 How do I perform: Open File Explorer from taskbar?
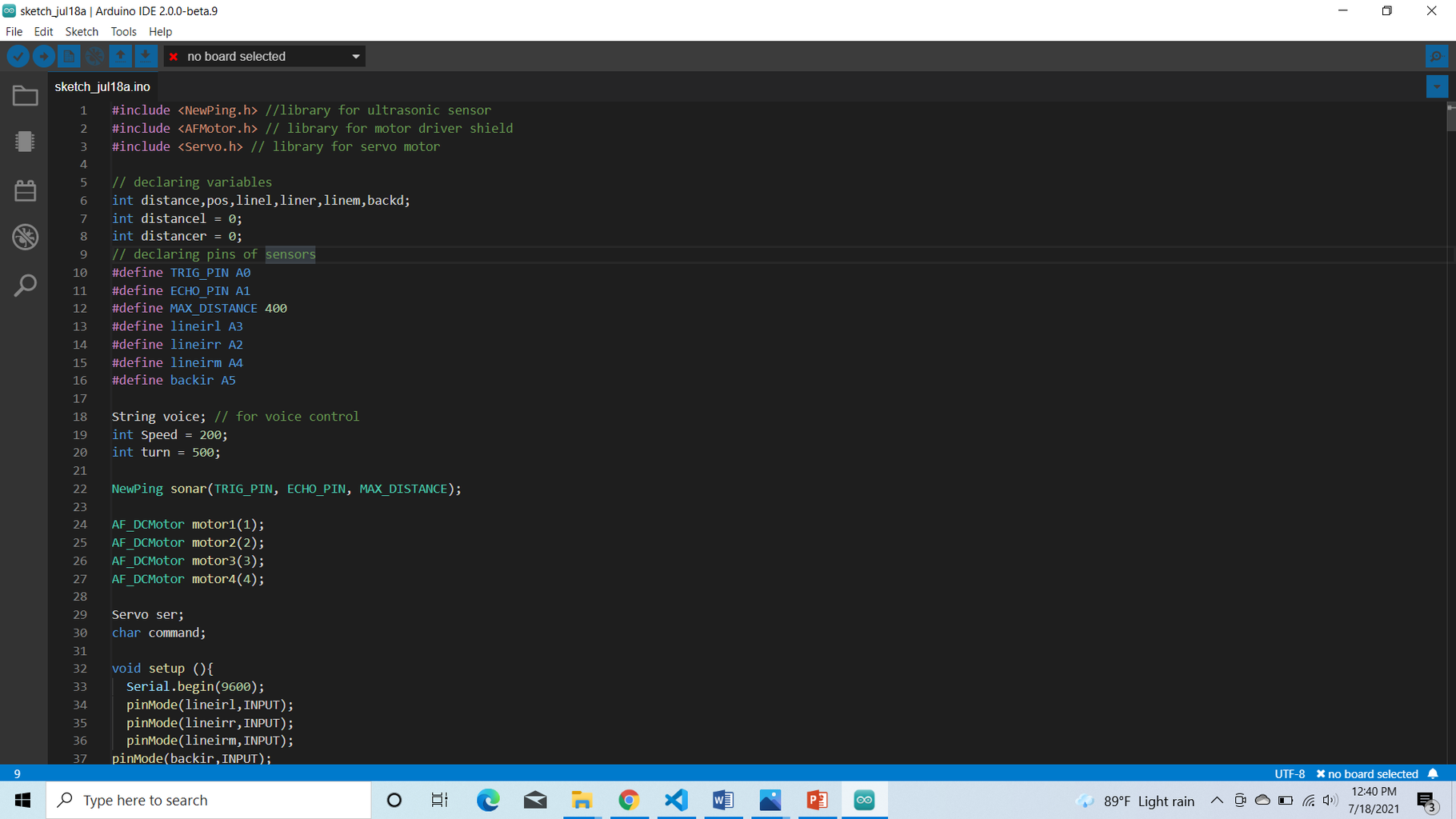pyautogui.click(x=582, y=800)
